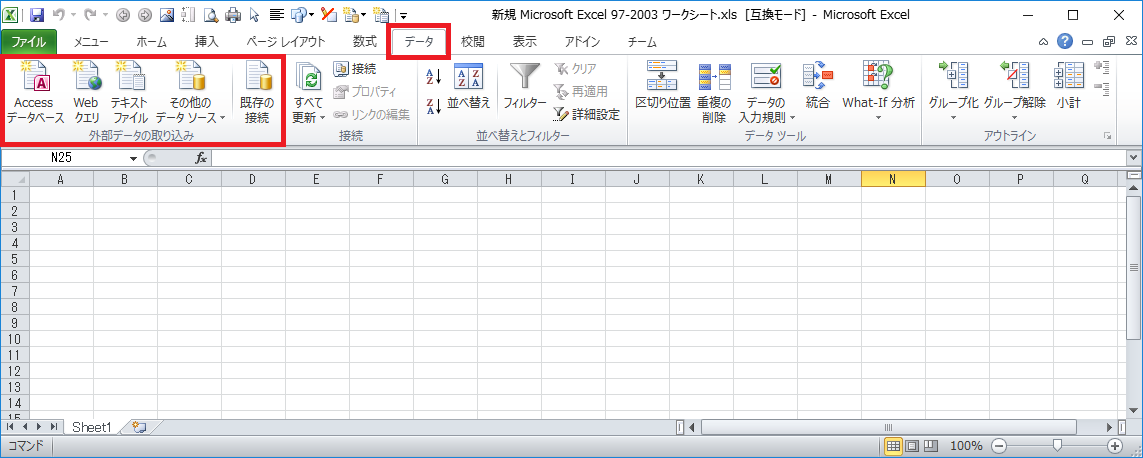Open the ファイル tab
This screenshot has height=458, width=1143.
tap(28, 42)
